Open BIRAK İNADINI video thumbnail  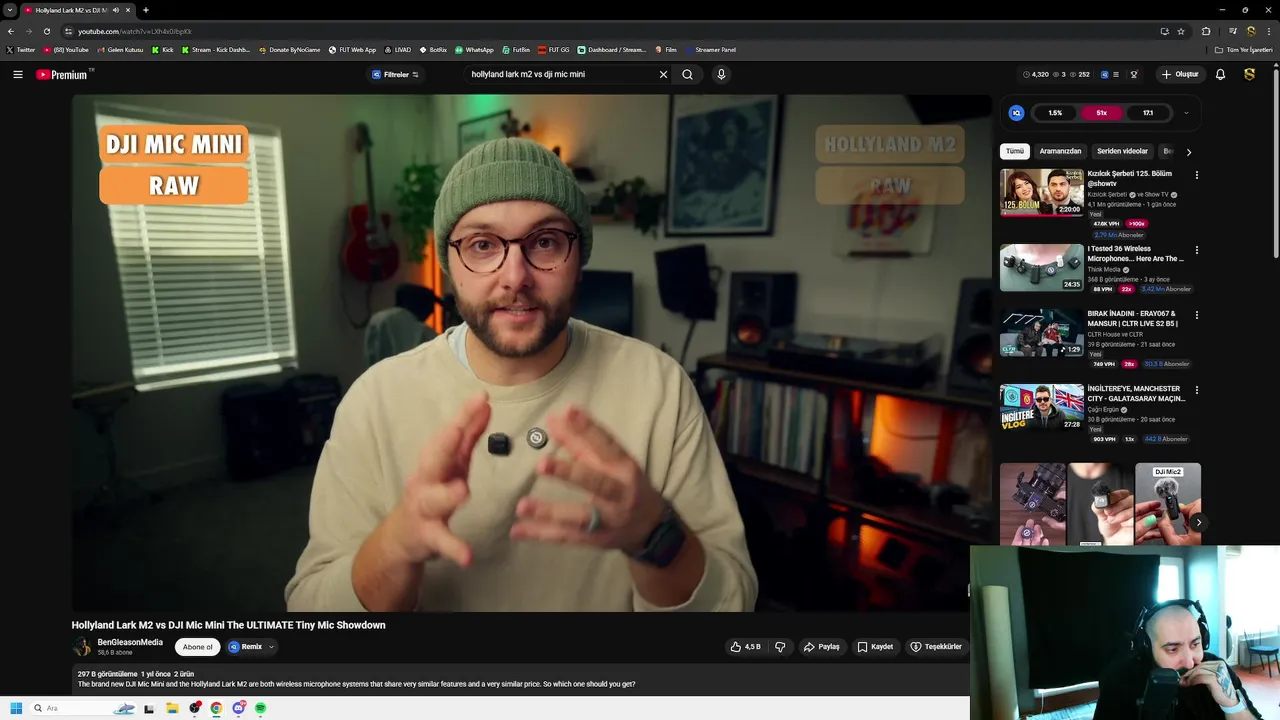tap(1042, 333)
